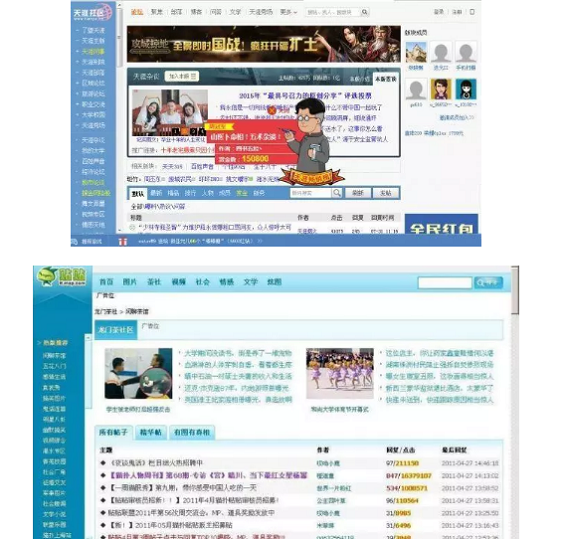Screen dimensions: 565x539
Task: Open the castle-photo member avatar
Action: (416, 52)
